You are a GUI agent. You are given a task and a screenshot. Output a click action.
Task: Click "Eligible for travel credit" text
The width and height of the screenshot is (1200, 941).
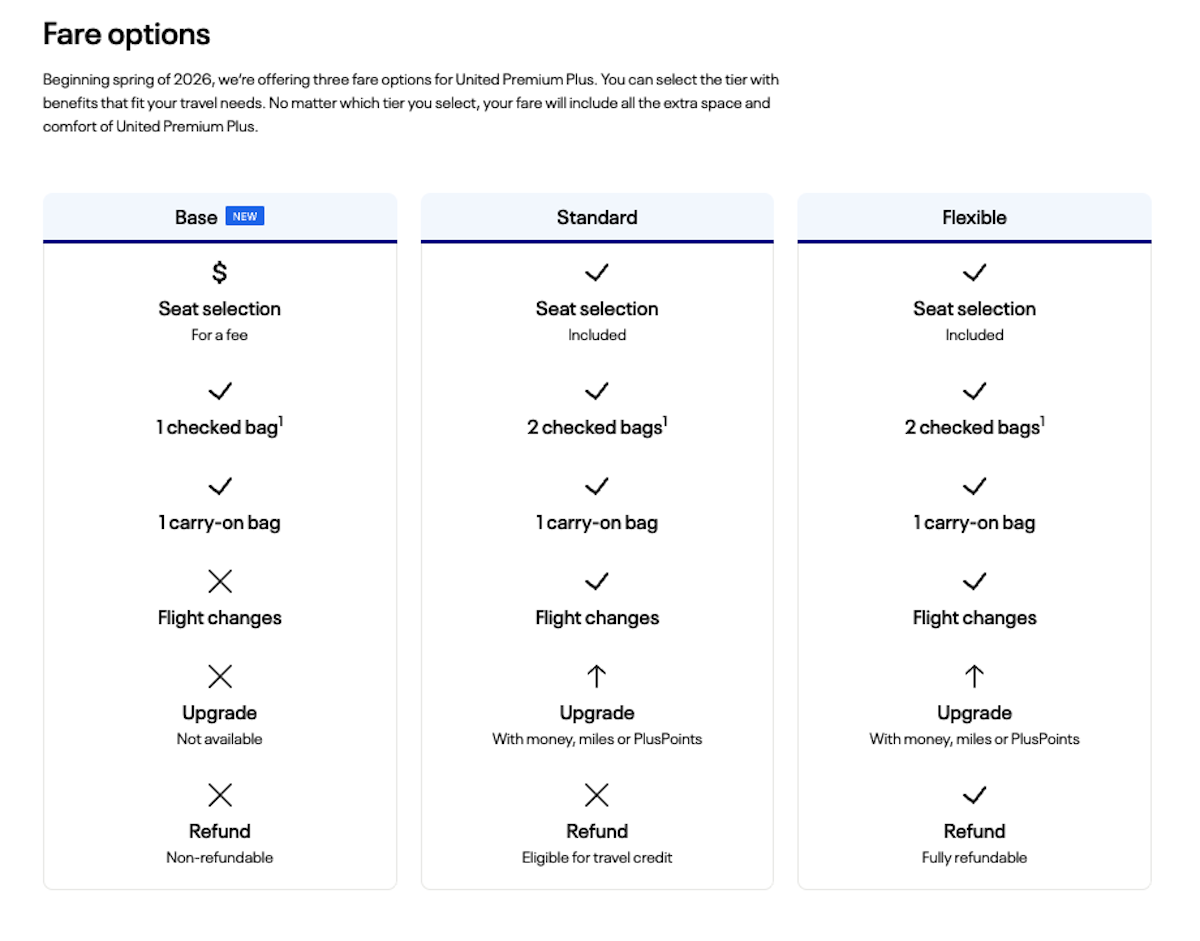coord(597,858)
